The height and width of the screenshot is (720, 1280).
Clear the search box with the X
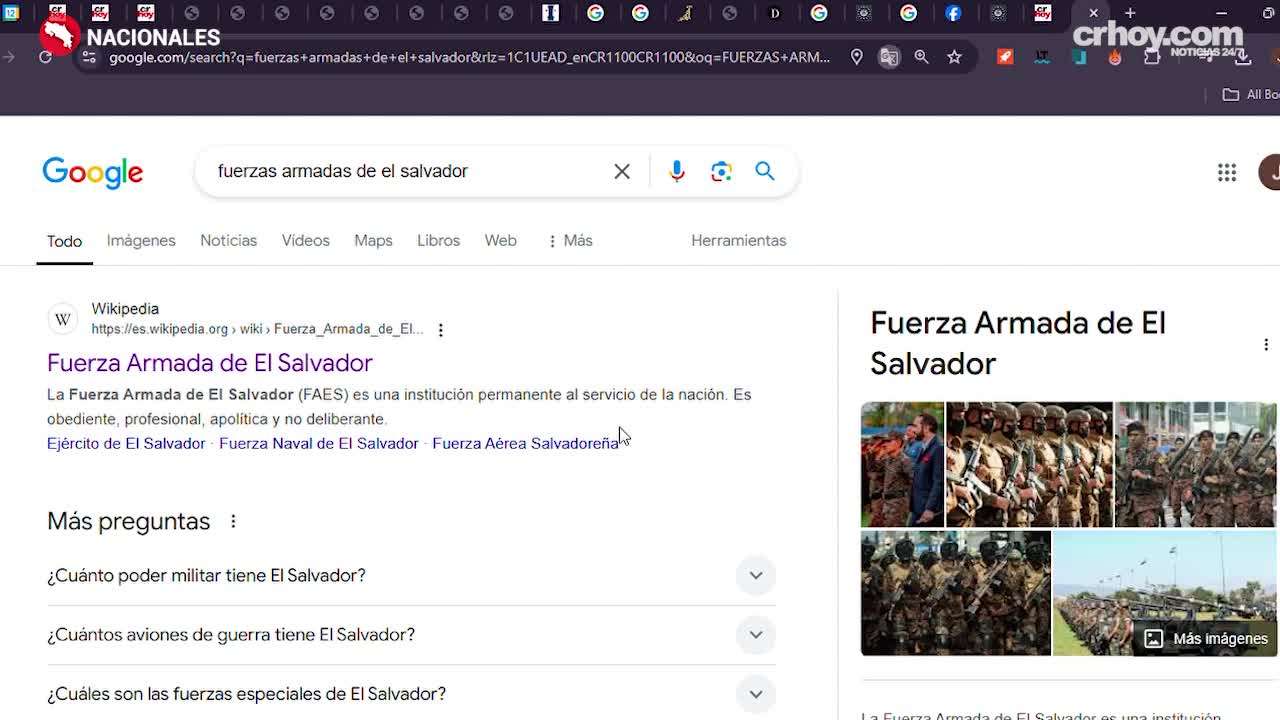[622, 171]
